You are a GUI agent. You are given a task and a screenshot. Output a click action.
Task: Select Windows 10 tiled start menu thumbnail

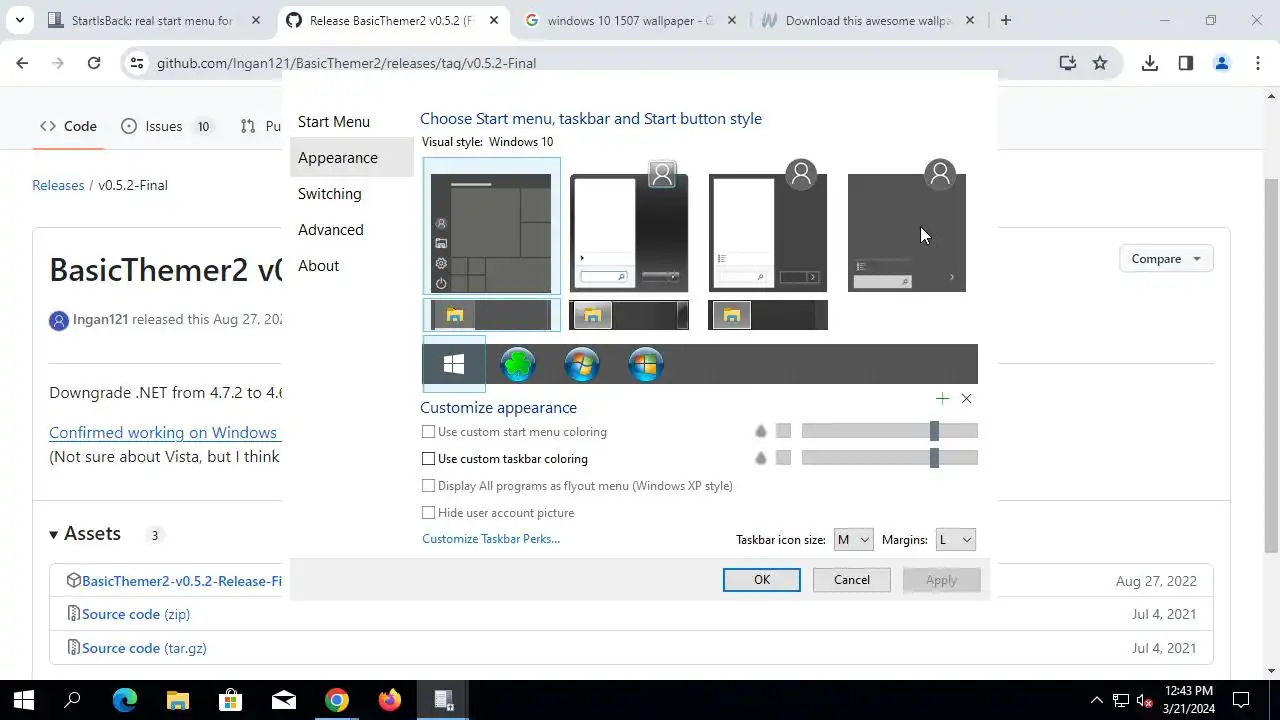(491, 226)
